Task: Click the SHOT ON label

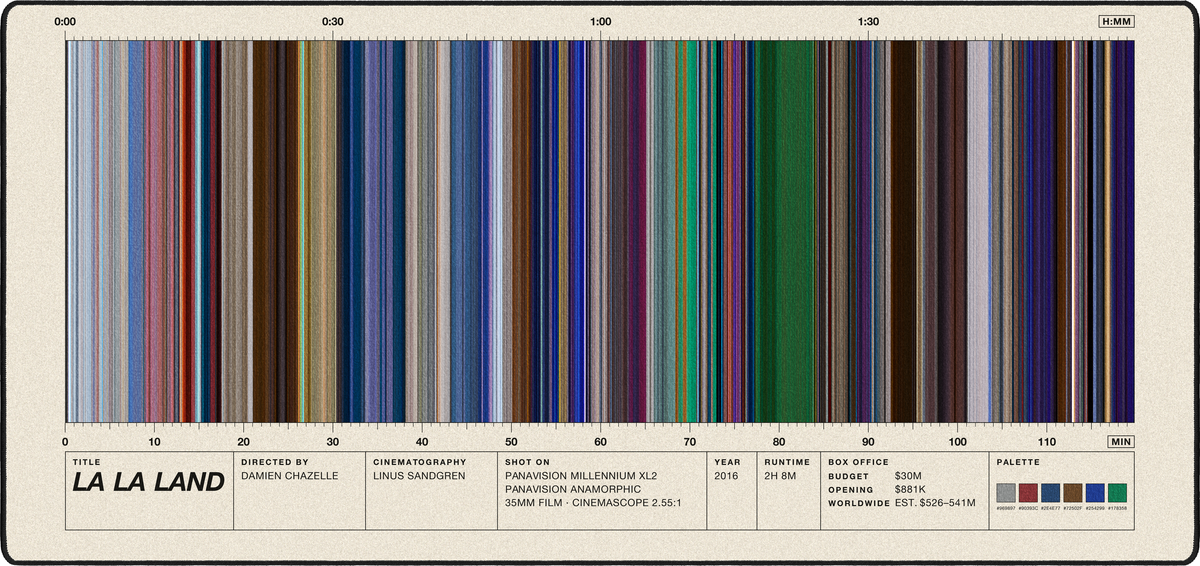Action: [x=528, y=462]
